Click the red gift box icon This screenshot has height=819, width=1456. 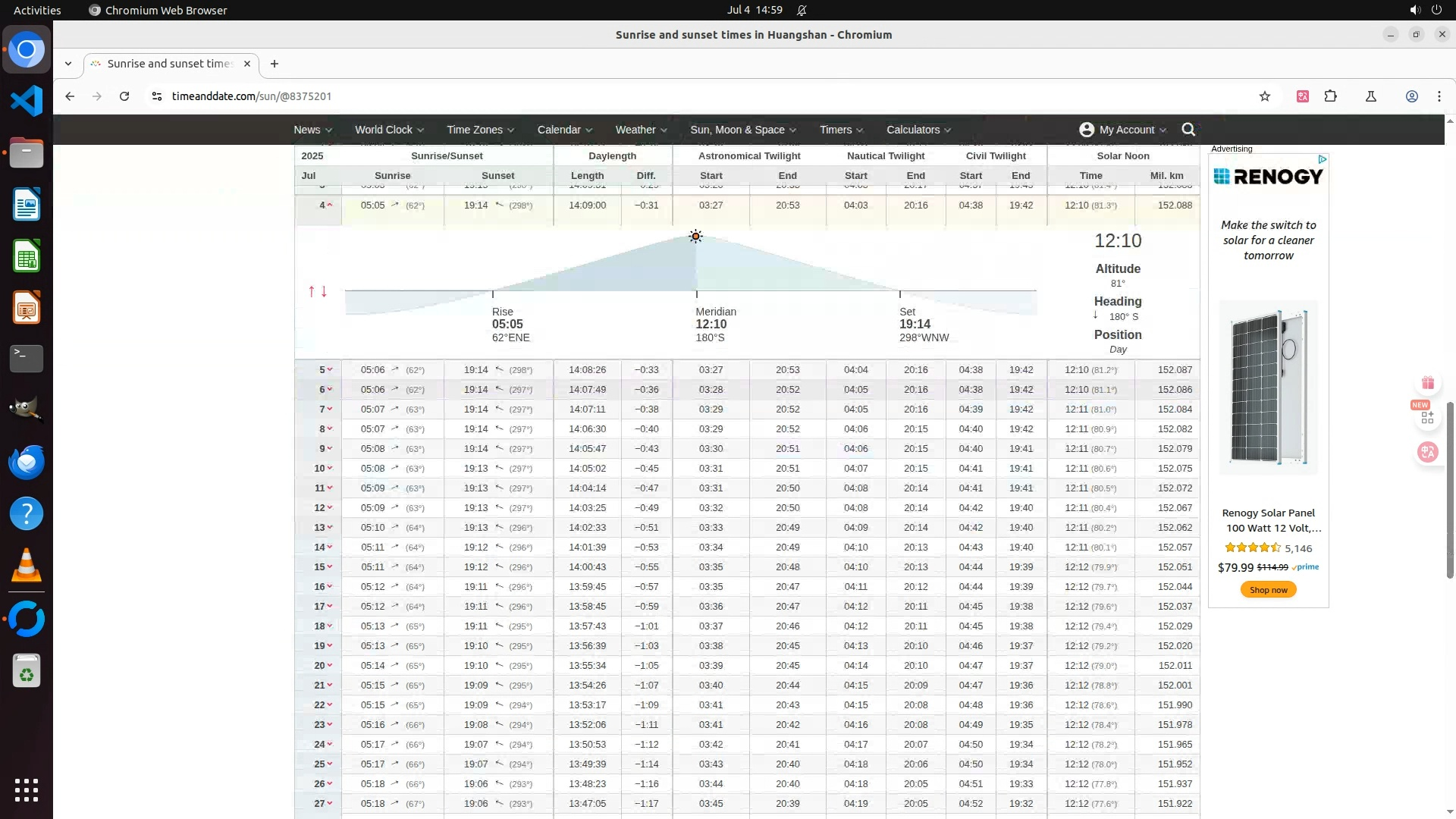click(1427, 383)
